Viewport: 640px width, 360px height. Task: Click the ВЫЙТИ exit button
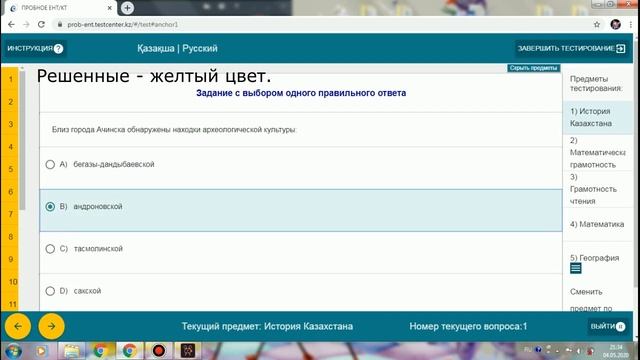(607, 326)
